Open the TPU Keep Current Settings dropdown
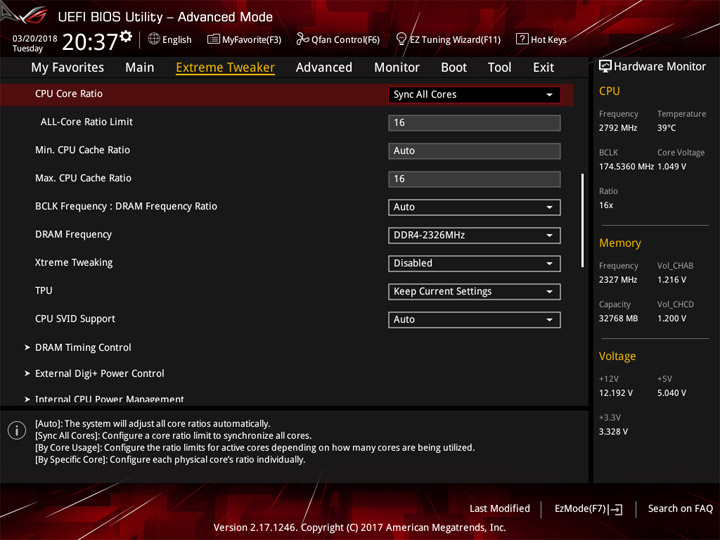720x540 pixels. tap(474, 292)
